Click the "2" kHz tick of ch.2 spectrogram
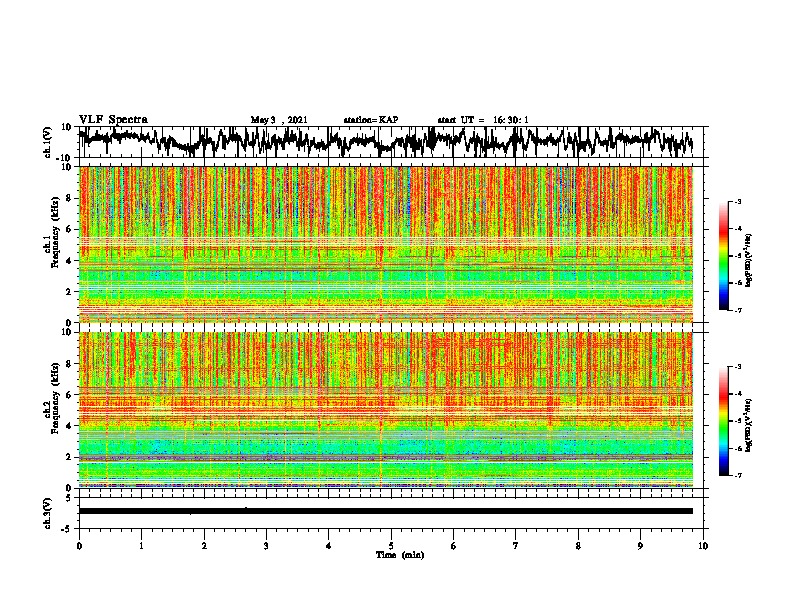The width and height of the screenshot is (792, 612). pyautogui.click(x=70, y=457)
